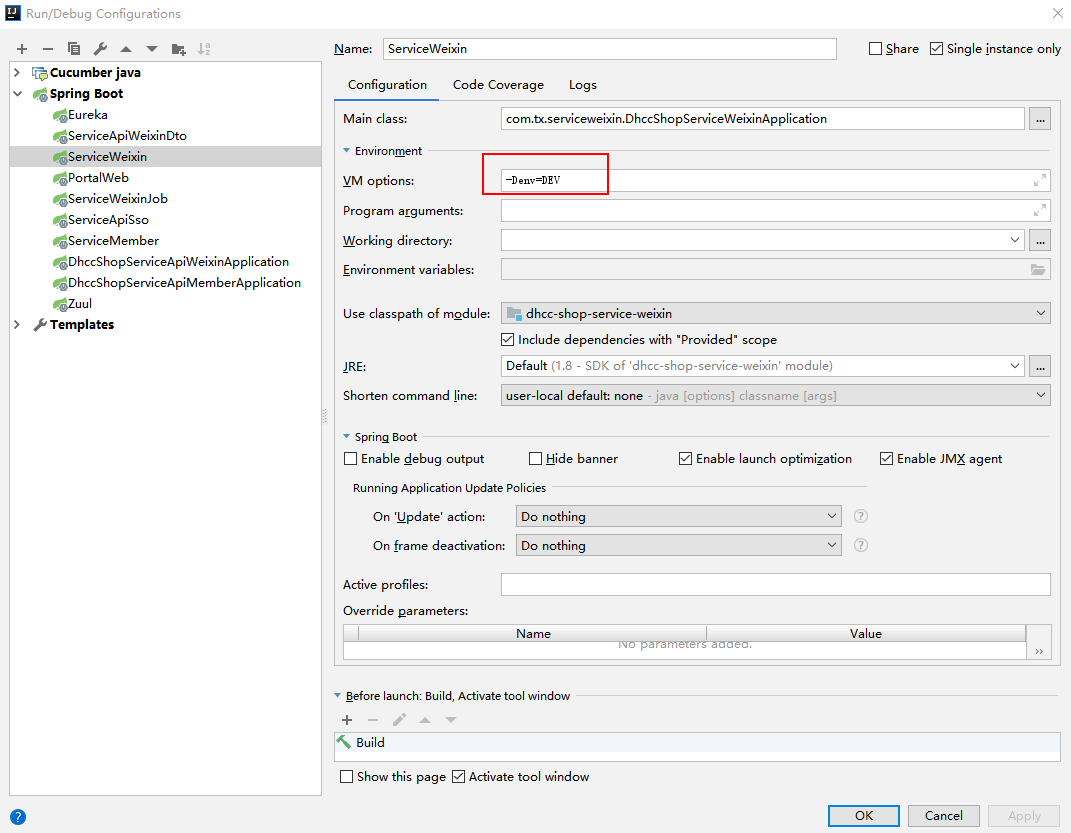Open edit templates with the wrench icon

[99, 48]
